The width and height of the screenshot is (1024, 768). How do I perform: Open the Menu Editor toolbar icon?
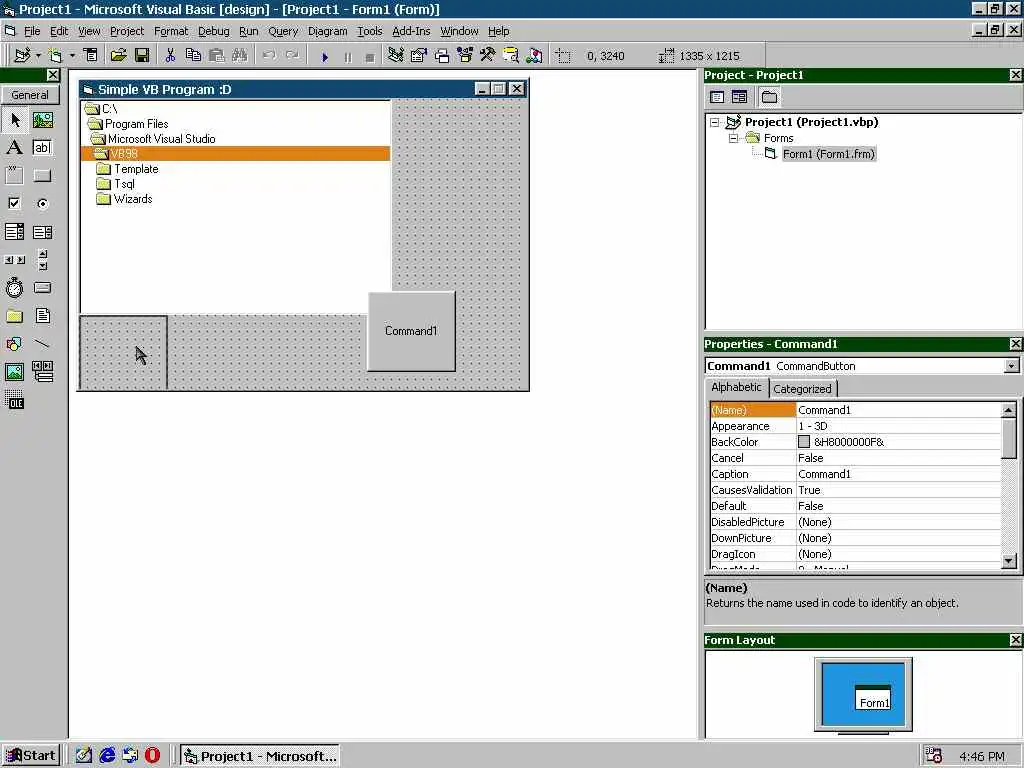91,56
